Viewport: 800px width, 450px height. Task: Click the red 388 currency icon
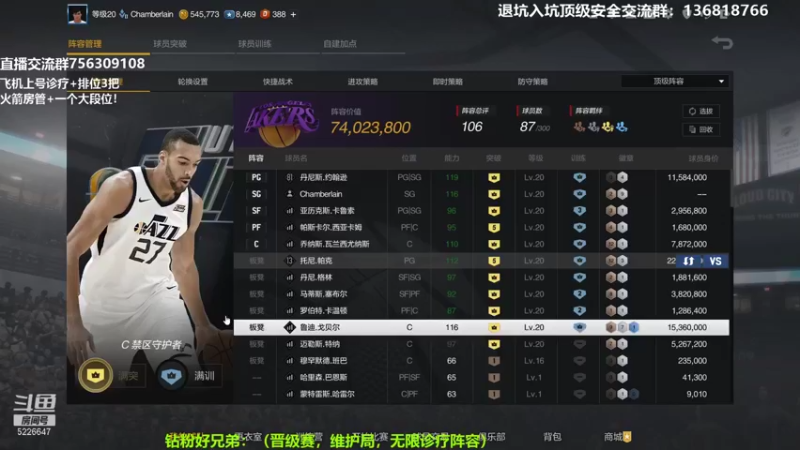[265, 14]
